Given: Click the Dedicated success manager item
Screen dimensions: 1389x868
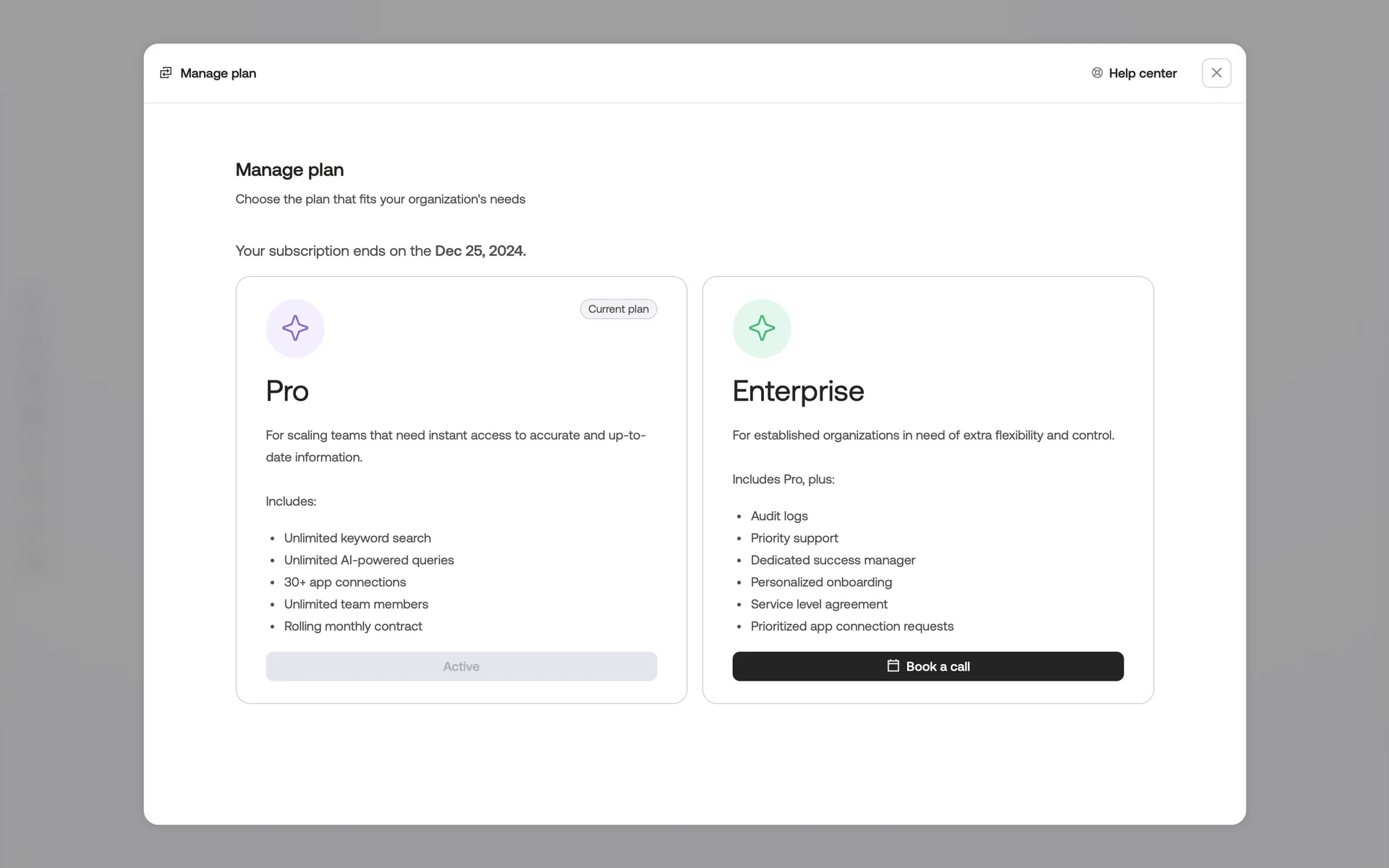Looking at the screenshot, I should point(833,560).
